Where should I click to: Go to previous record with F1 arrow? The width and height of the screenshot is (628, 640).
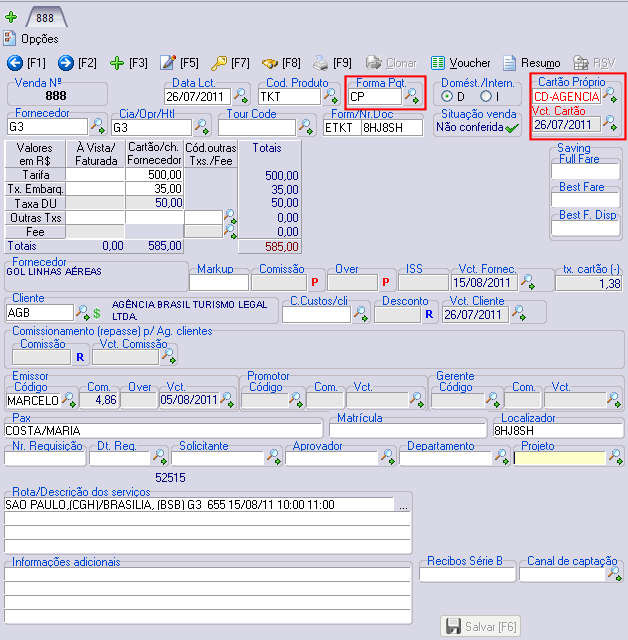click(x=15, y=63)
